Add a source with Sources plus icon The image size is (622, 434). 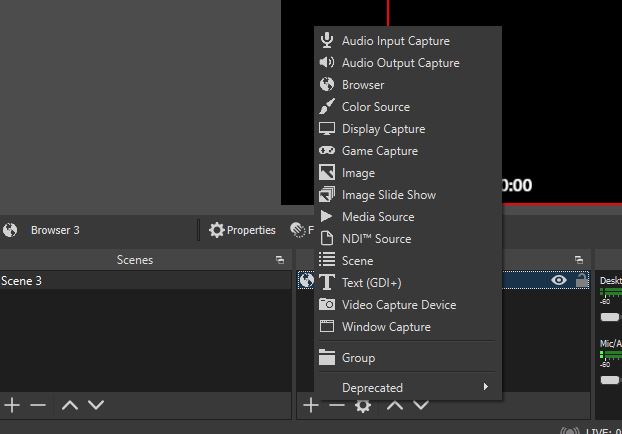click(x=311, y=405)
